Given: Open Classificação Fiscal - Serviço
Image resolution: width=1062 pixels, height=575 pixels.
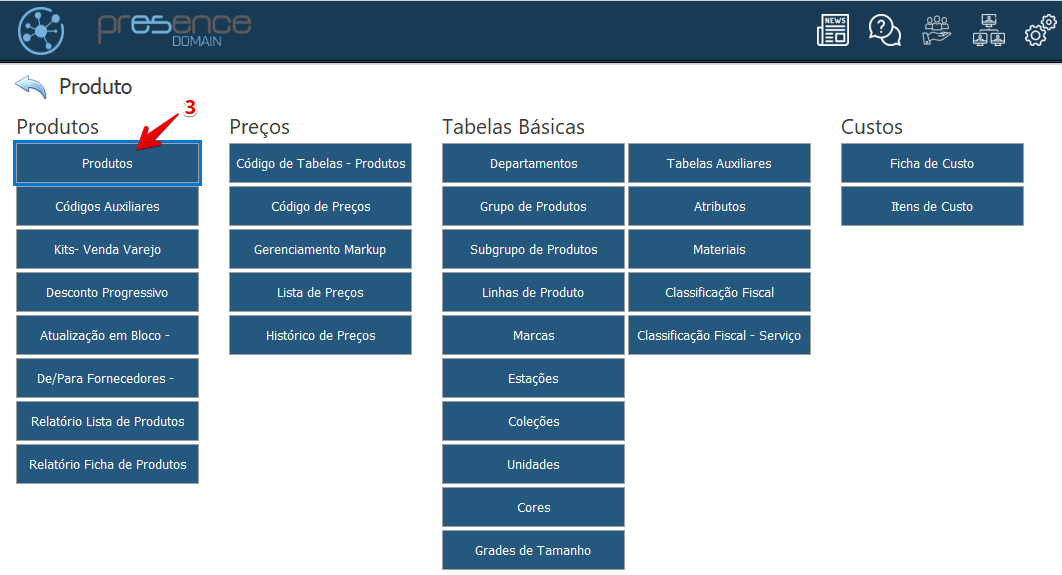Looking at the screenshot, I should coord(719,336).
